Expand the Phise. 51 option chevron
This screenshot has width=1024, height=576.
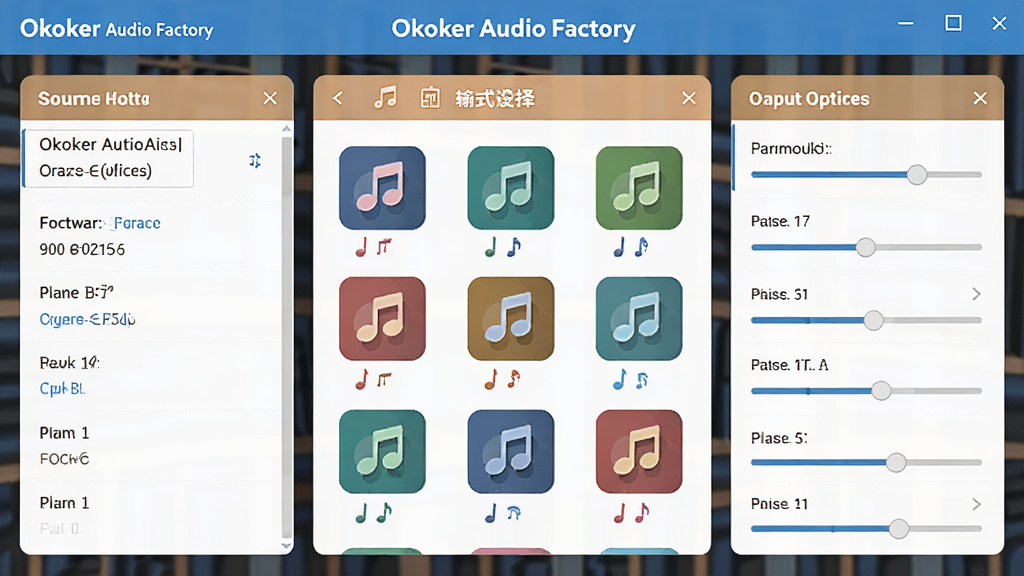coord(976,294)
